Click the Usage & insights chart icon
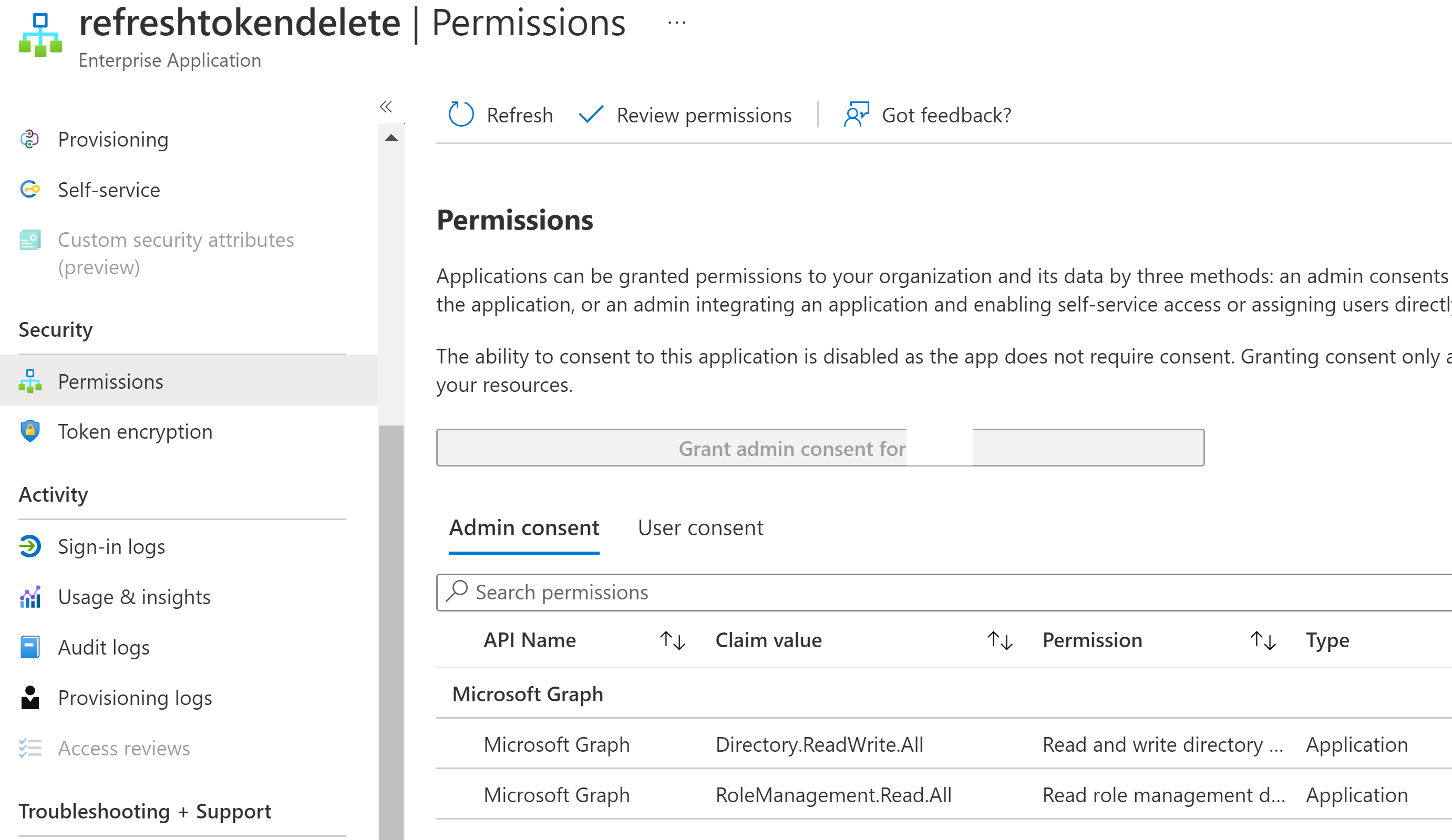Image resolution: width=1452 pixels, height=840 pixels. pos(30,597)
